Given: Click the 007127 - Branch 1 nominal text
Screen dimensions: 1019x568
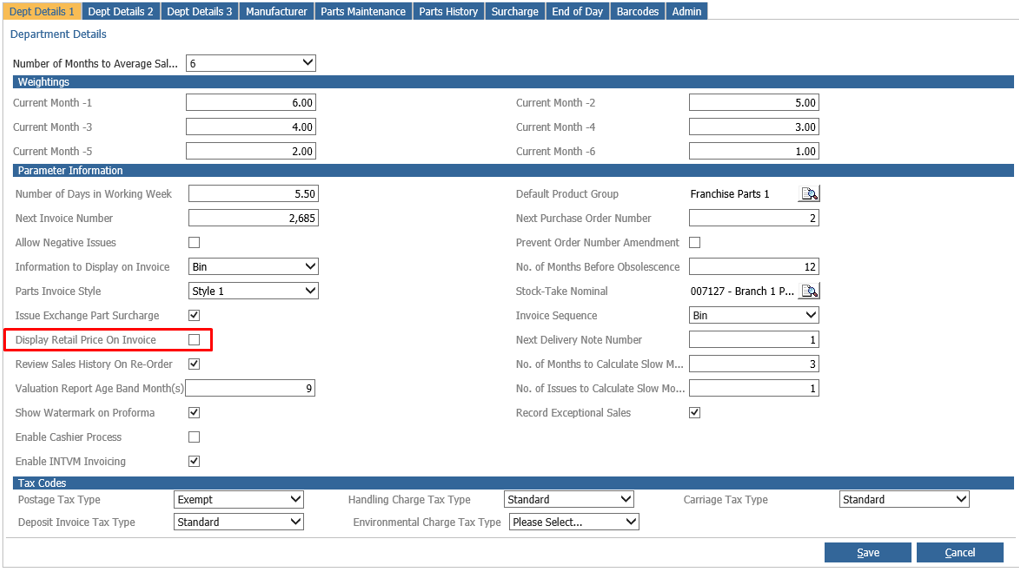Looking at the screenshot, I should coord(742,291).
